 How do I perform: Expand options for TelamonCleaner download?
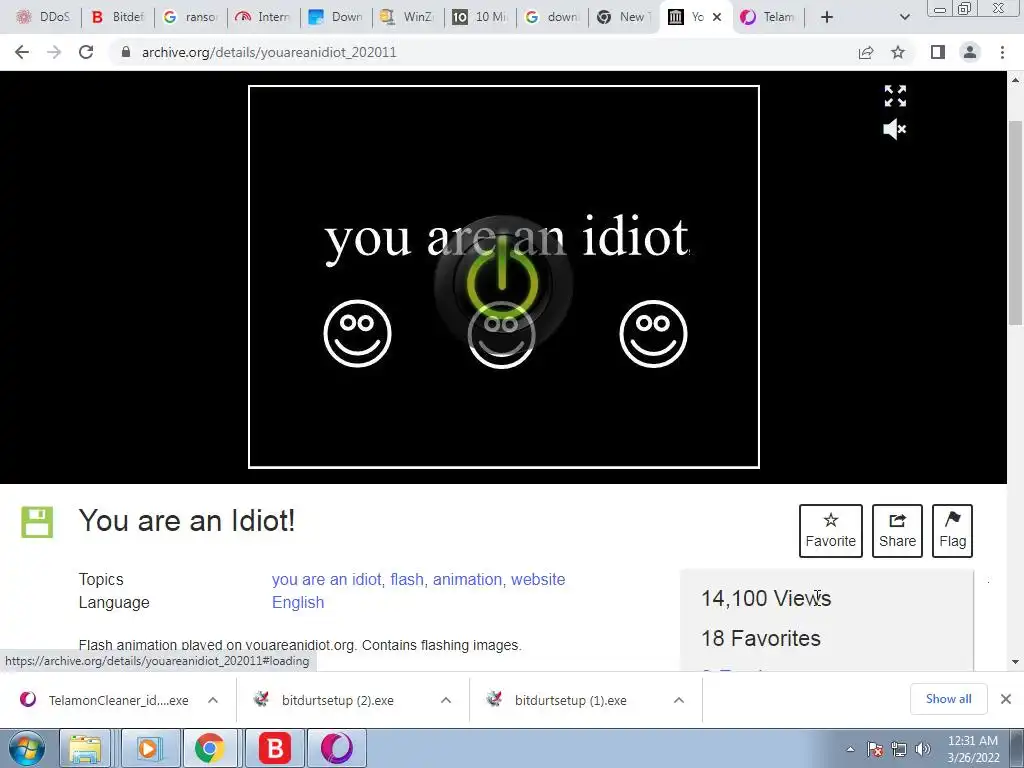pos(213,700)
